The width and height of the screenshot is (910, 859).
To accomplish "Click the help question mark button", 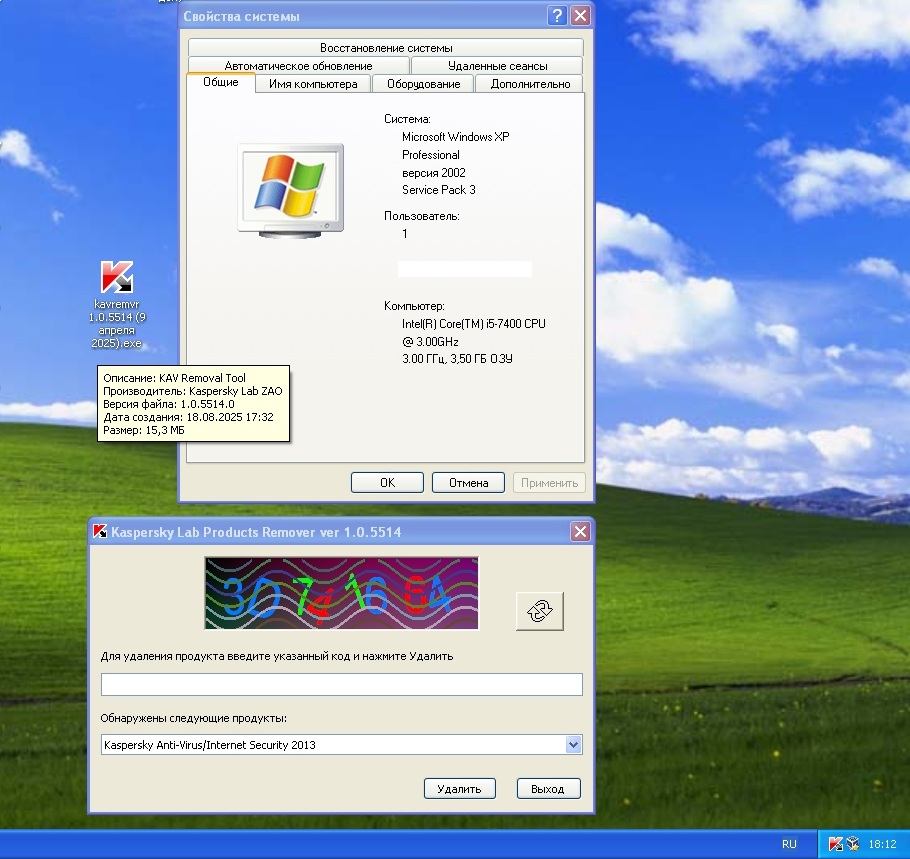I will (x=558, y=16).
